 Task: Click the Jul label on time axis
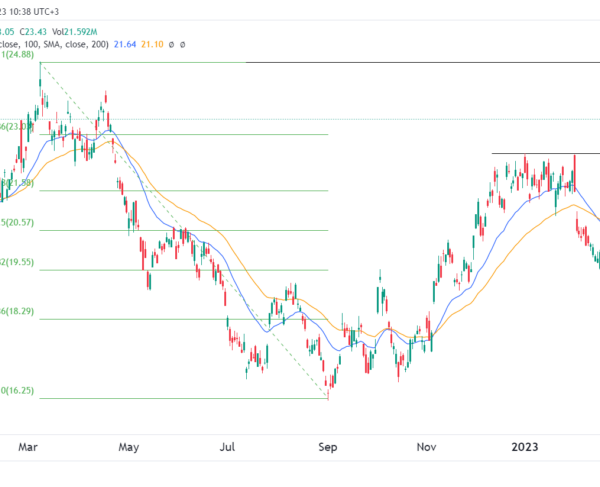coord(227,447)
